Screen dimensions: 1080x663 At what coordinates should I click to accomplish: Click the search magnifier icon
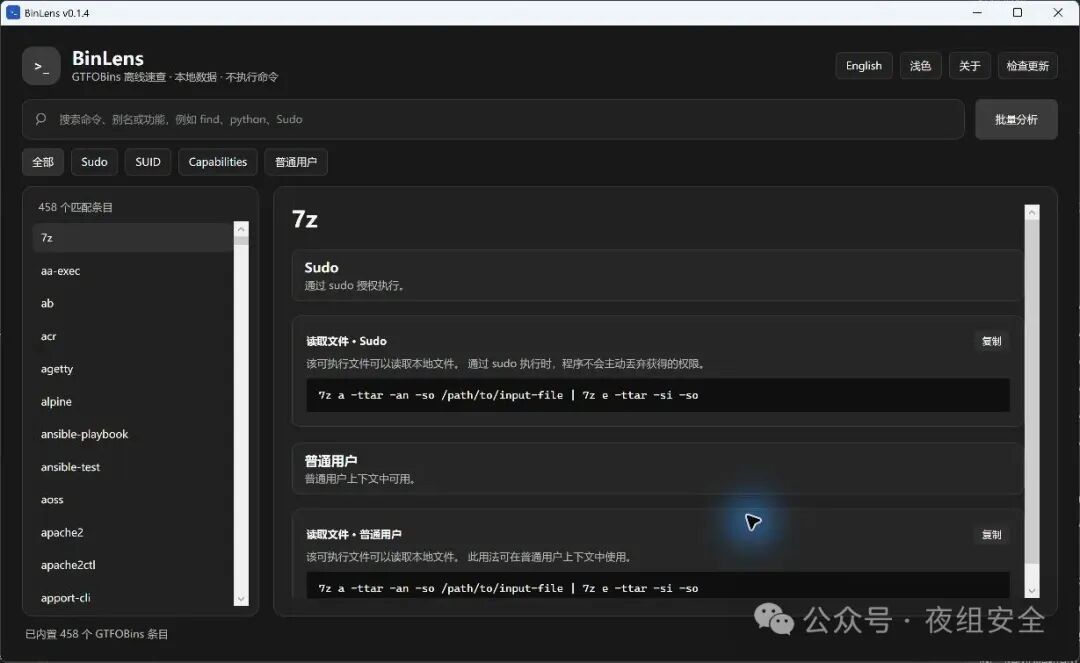point(41,119)
